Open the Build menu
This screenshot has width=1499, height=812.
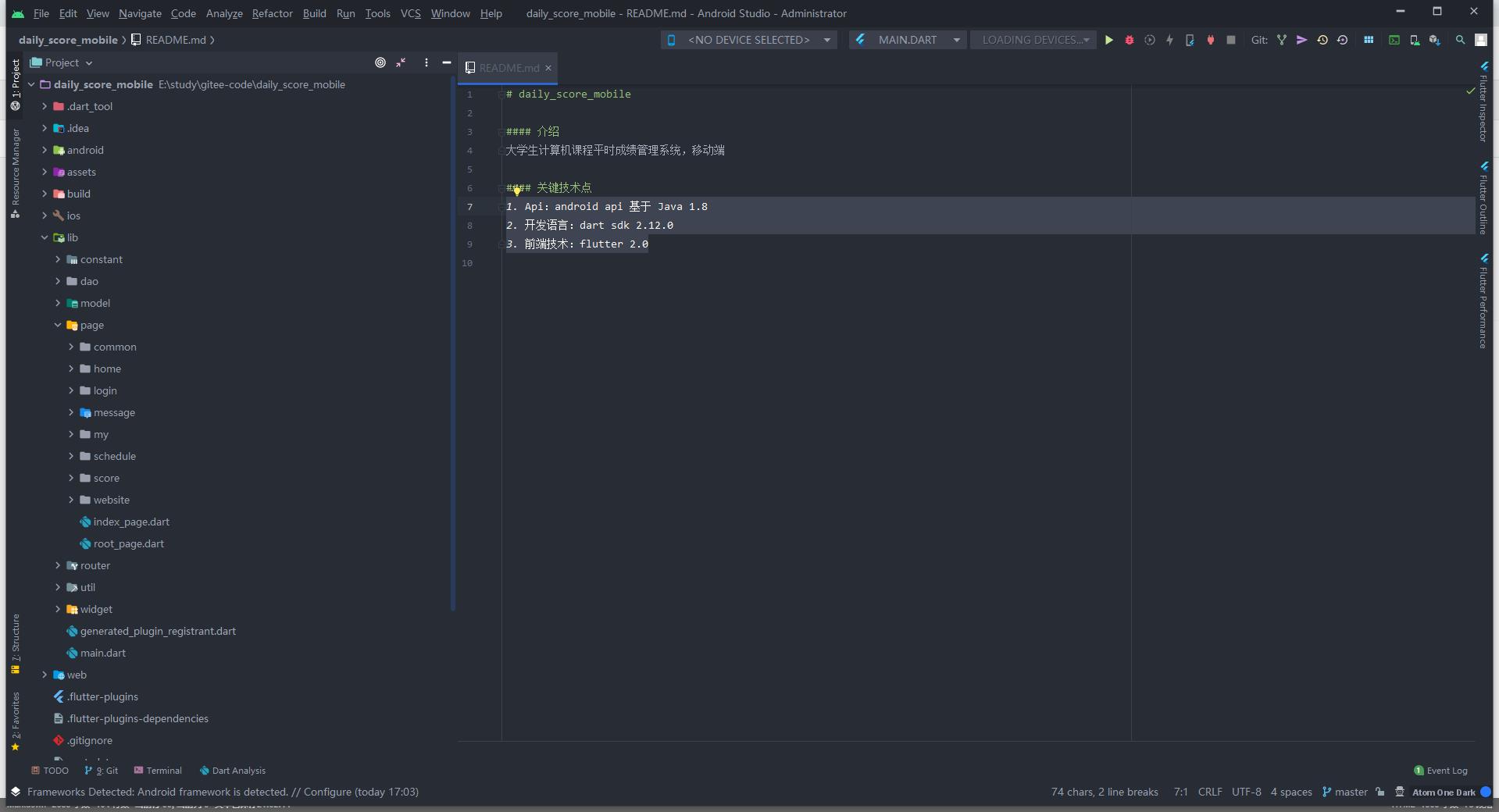pyautogui.click(x=314, y=13)
